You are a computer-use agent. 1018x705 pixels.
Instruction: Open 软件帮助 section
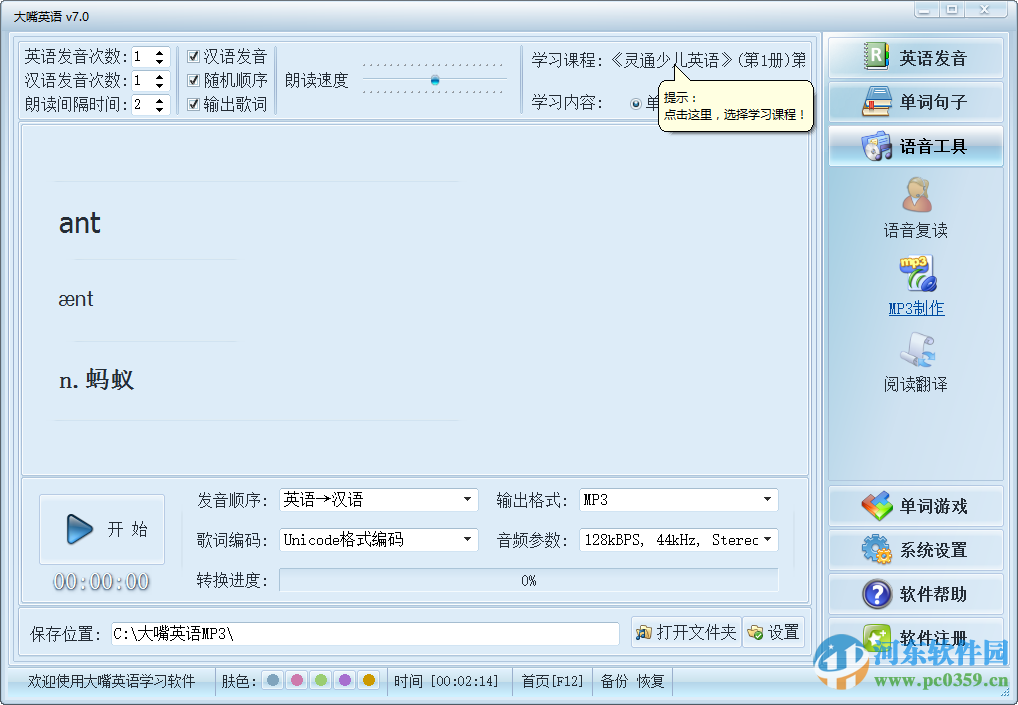915,594
